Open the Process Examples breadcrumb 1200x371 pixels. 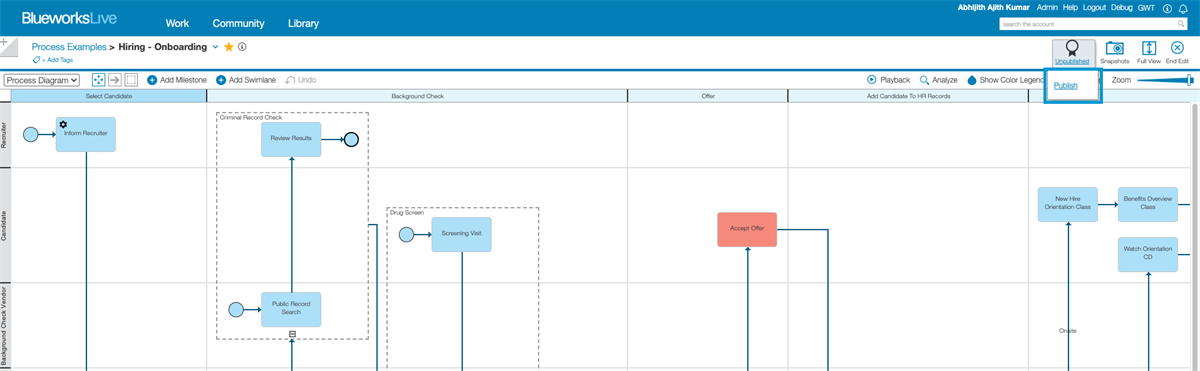[x=69, y=46]
